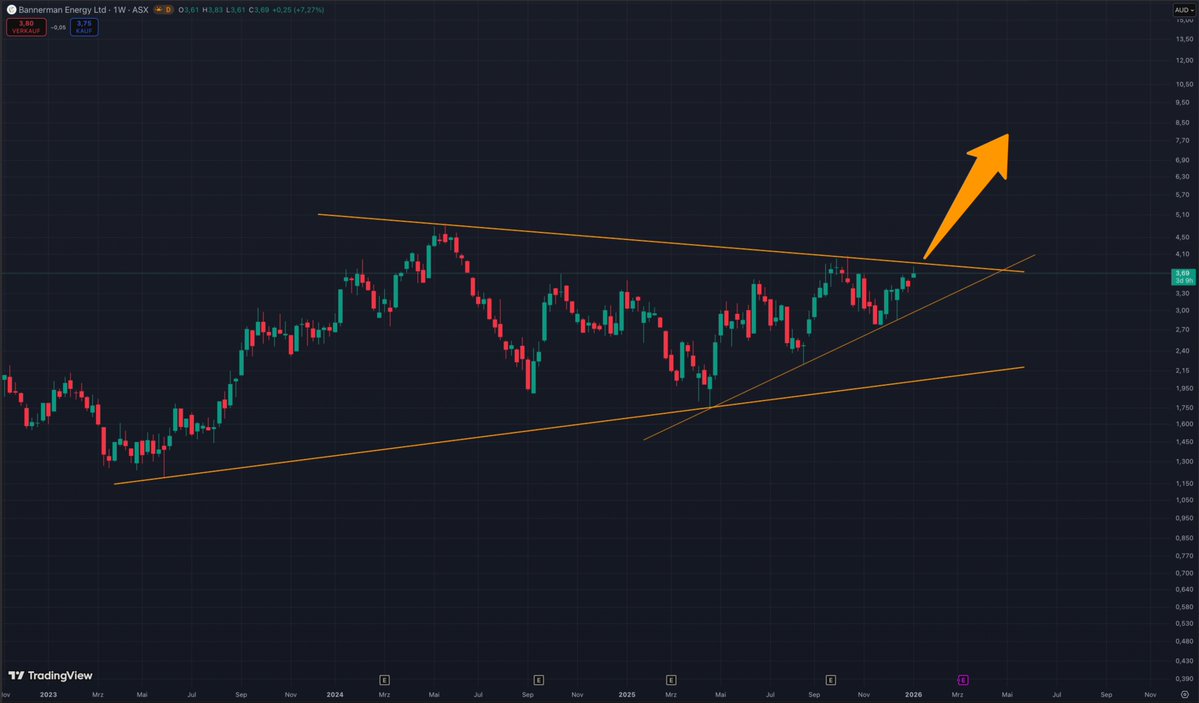Click the earnings marker near March 2024
The image size is (1199, 703).
point(385,679)
